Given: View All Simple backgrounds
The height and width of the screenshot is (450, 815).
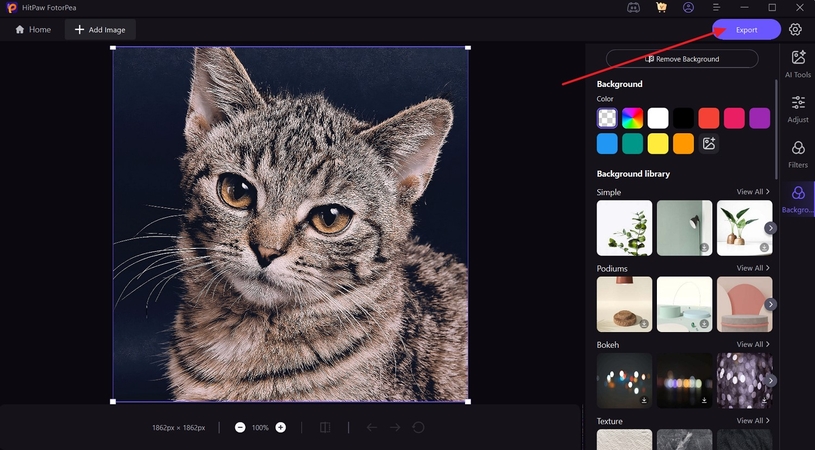Looking at the screenshot, I should point(753,192).
